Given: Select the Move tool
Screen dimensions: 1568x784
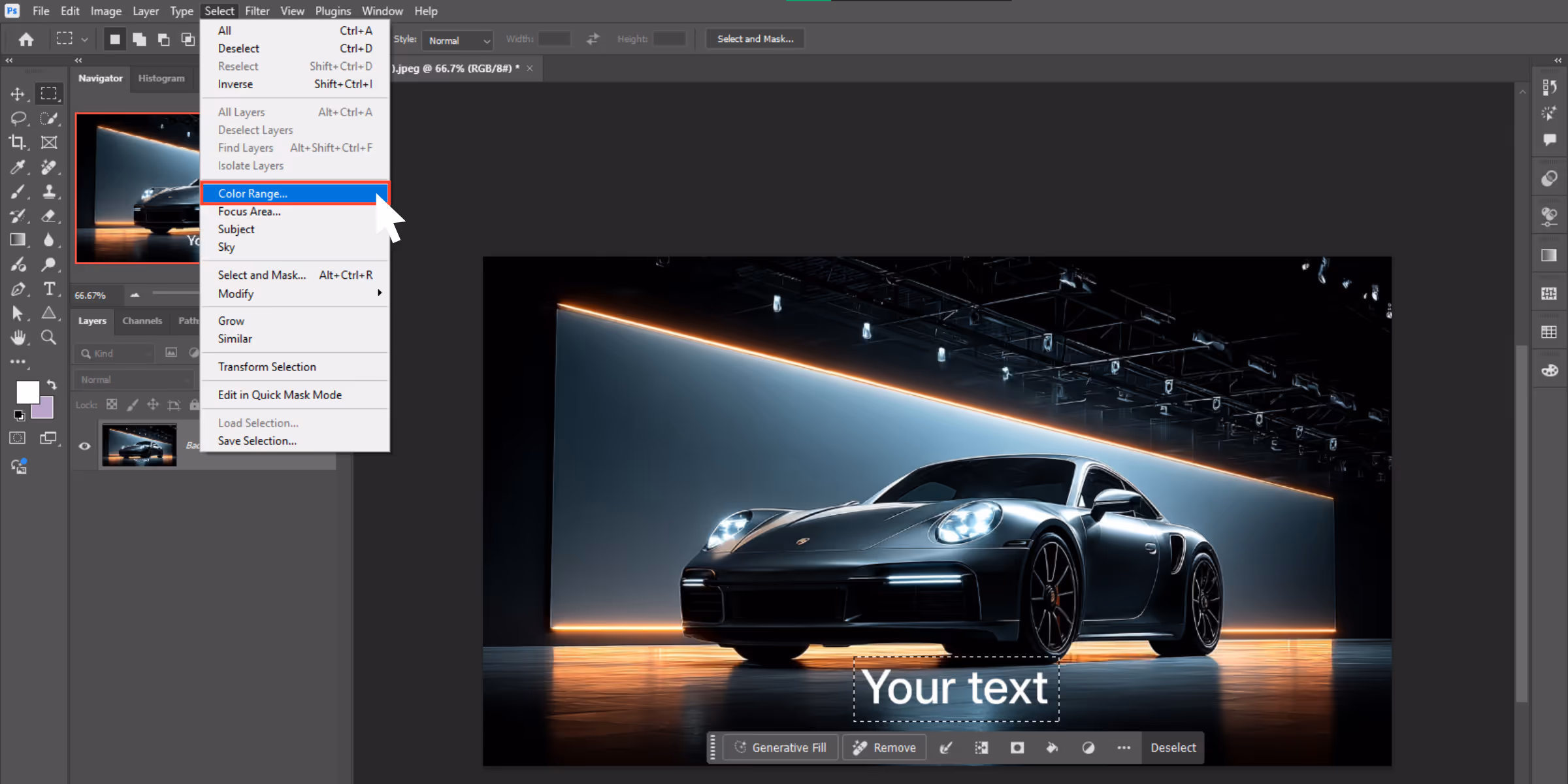Looking at the screenshot, I should pyautogui.click(x=18, y=94).
